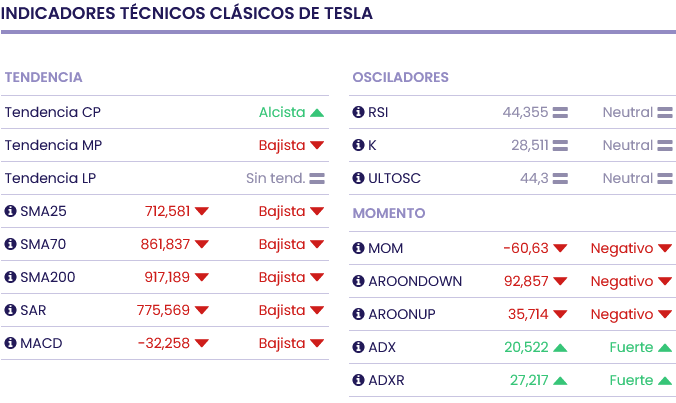Viewport: 676px width, 403px height.
Task: Open the SMA200 info icon
Action: tap(11, 277)
